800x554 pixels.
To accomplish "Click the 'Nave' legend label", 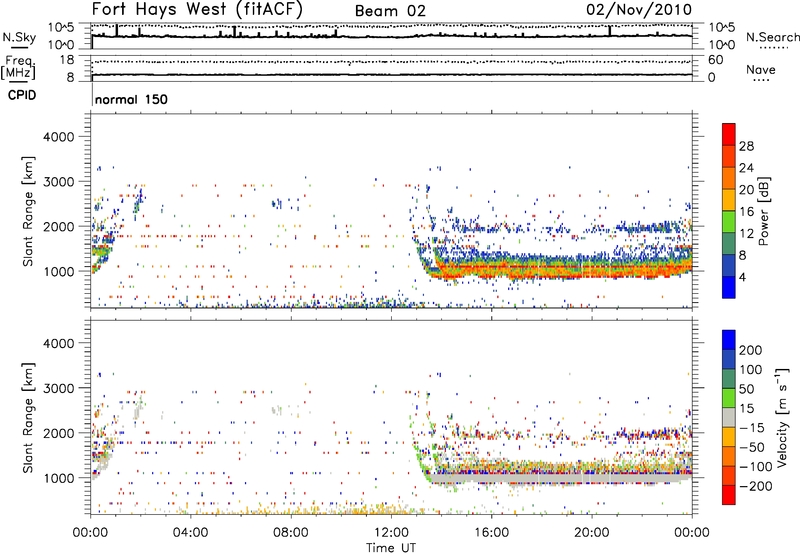I will (x=760, y=69).
